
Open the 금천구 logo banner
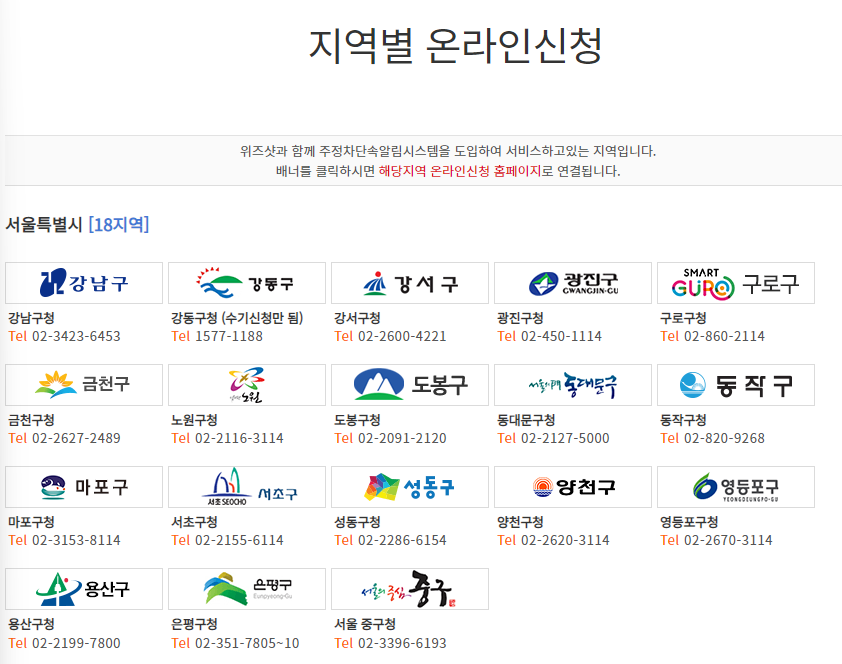click(x=84, y=385)
